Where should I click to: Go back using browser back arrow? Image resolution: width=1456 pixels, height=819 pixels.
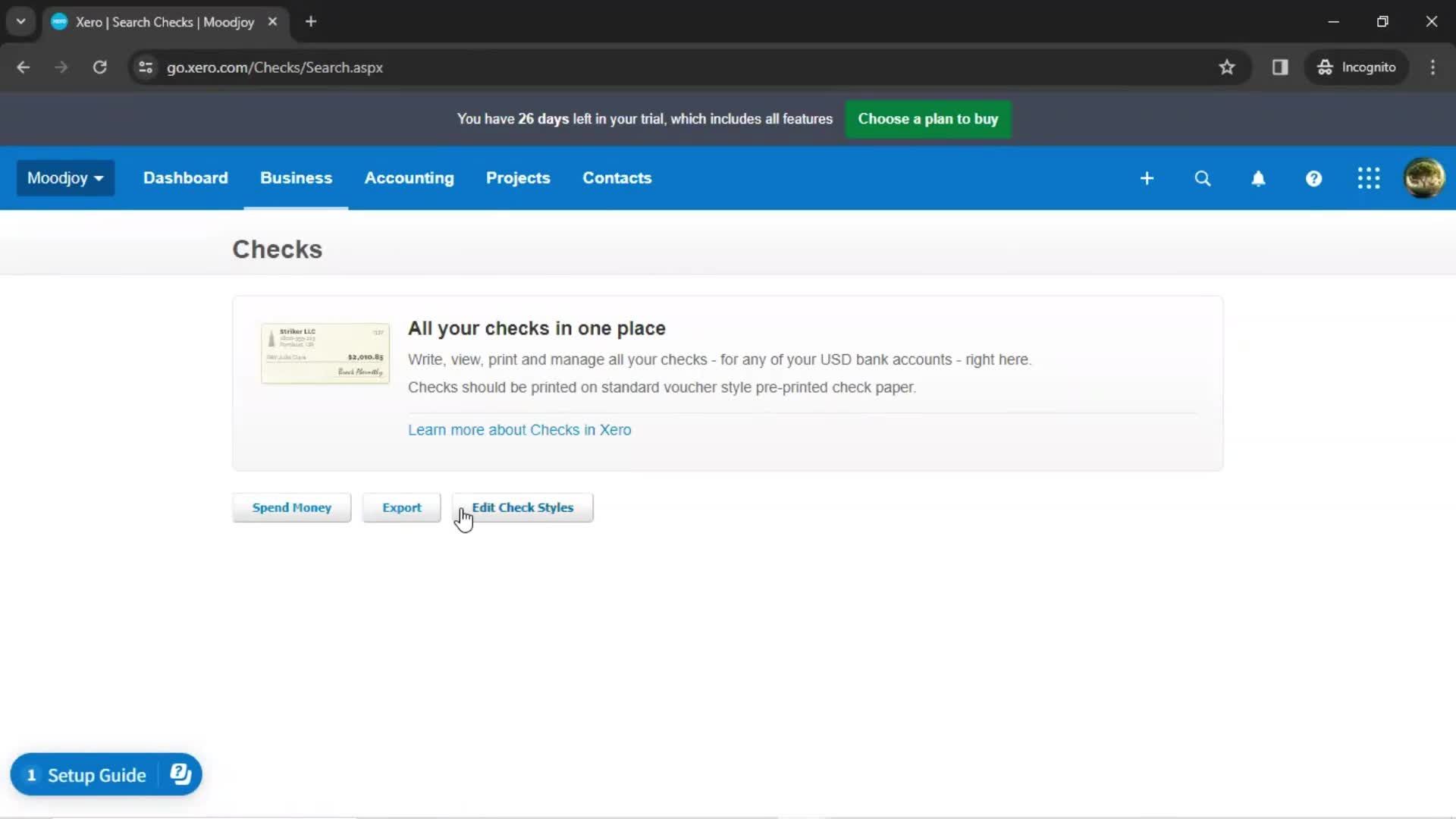24,67
